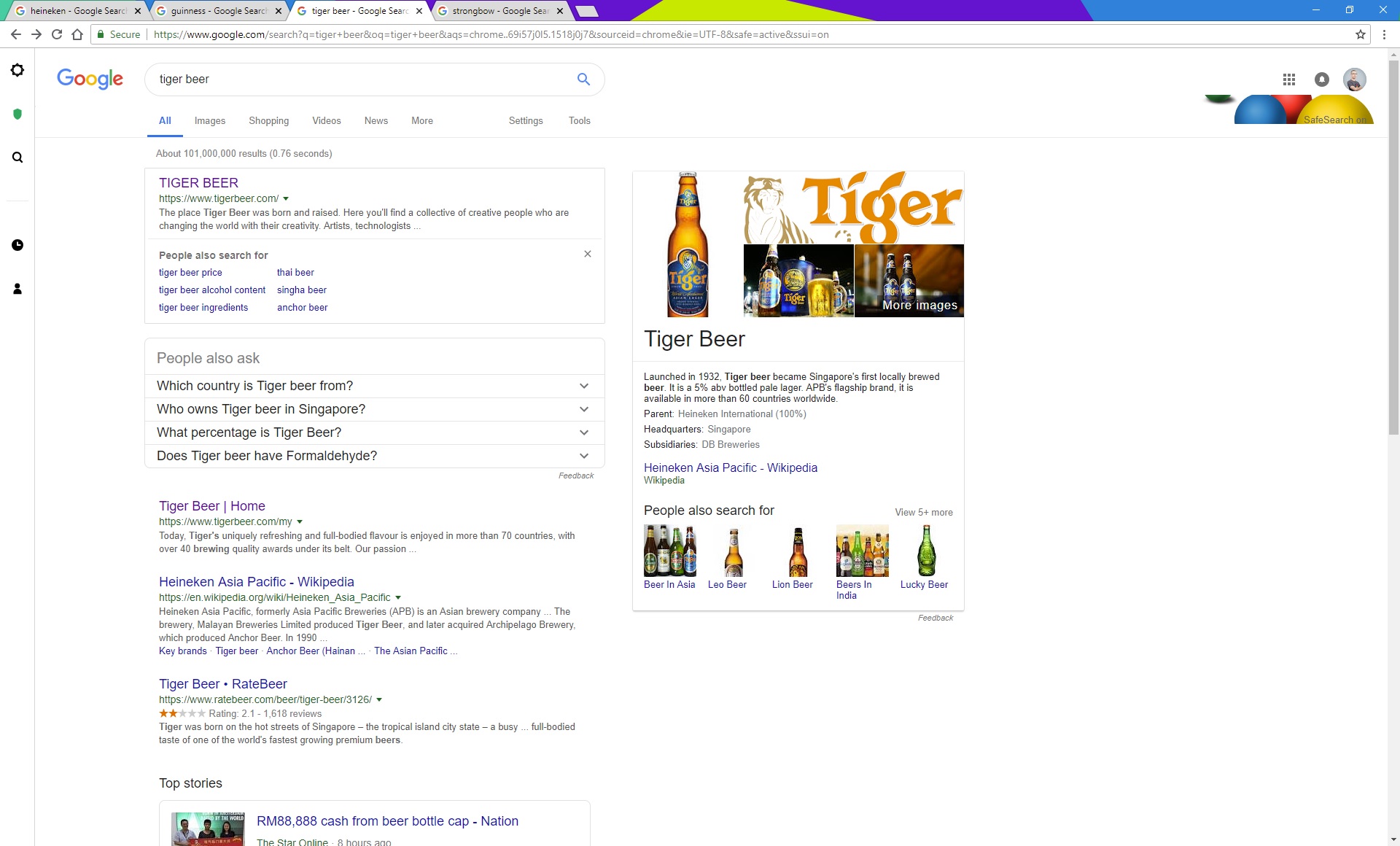Dismiss the People also search for box
This screenshot has width=1400, height=846.
pos(588,254)
